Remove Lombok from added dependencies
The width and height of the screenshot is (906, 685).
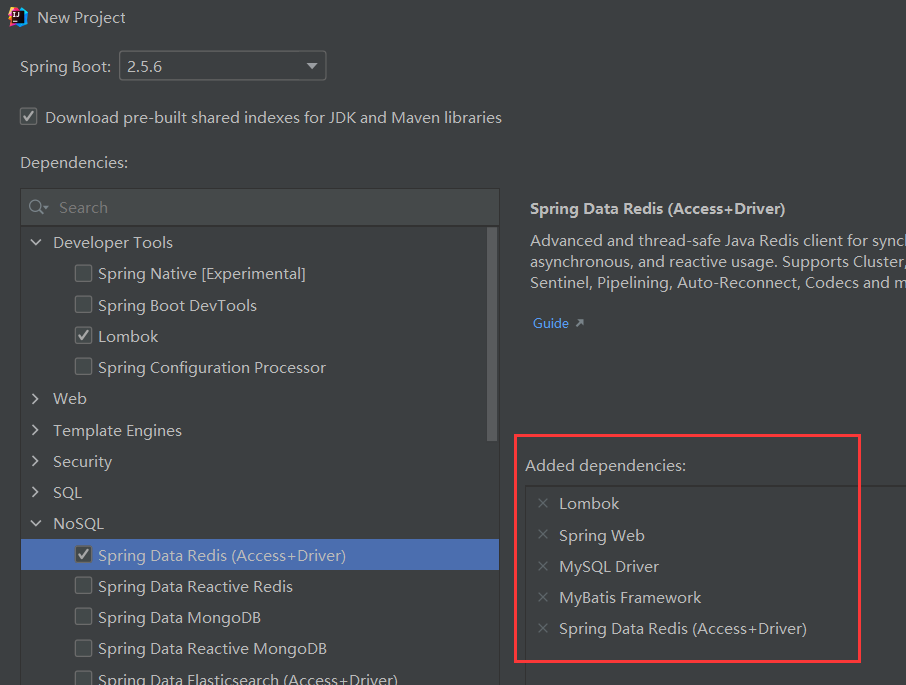(543, 503)
